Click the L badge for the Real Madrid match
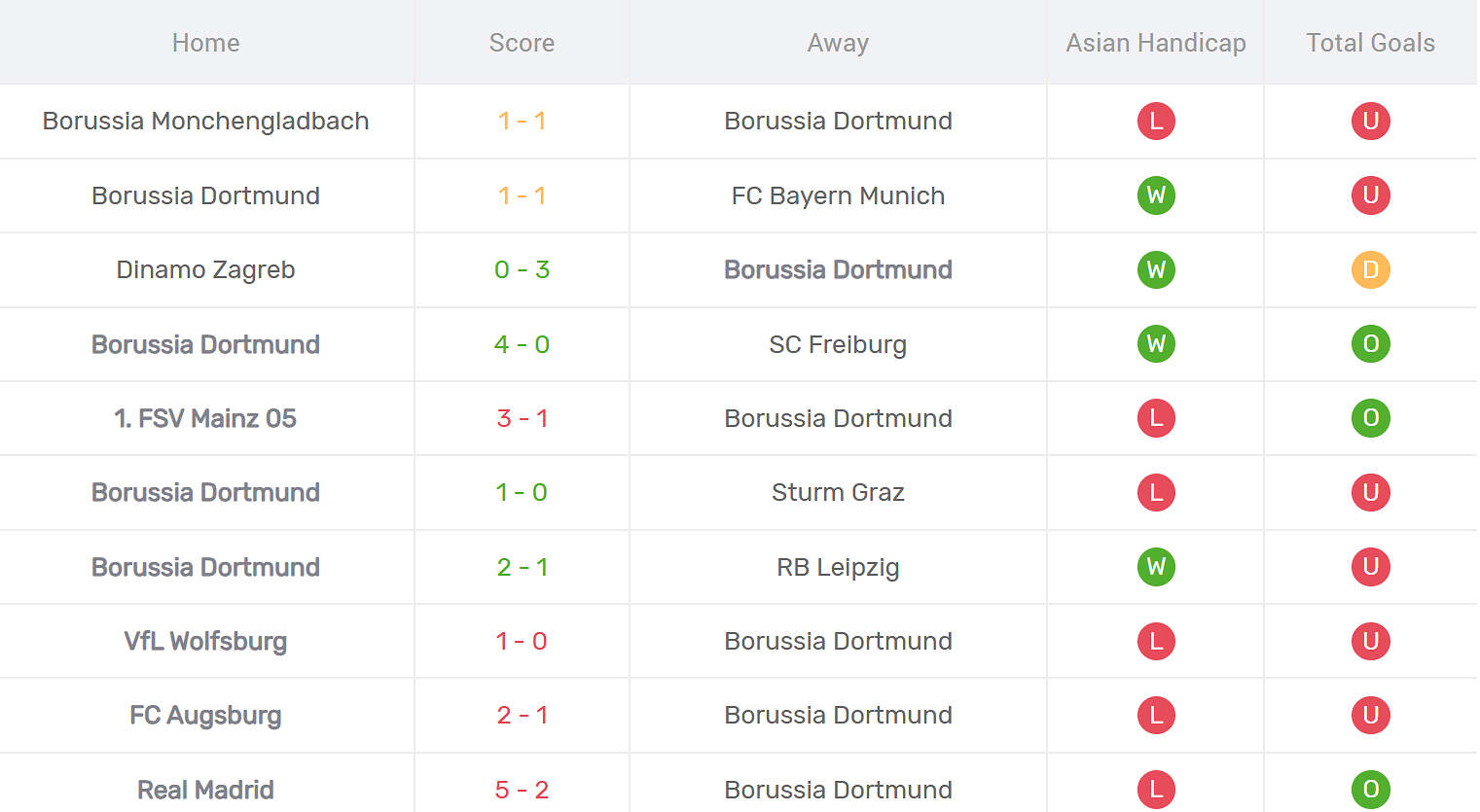Image resolution: width=1480 pixels, height=812 pixels. [x=1155, y=790]
